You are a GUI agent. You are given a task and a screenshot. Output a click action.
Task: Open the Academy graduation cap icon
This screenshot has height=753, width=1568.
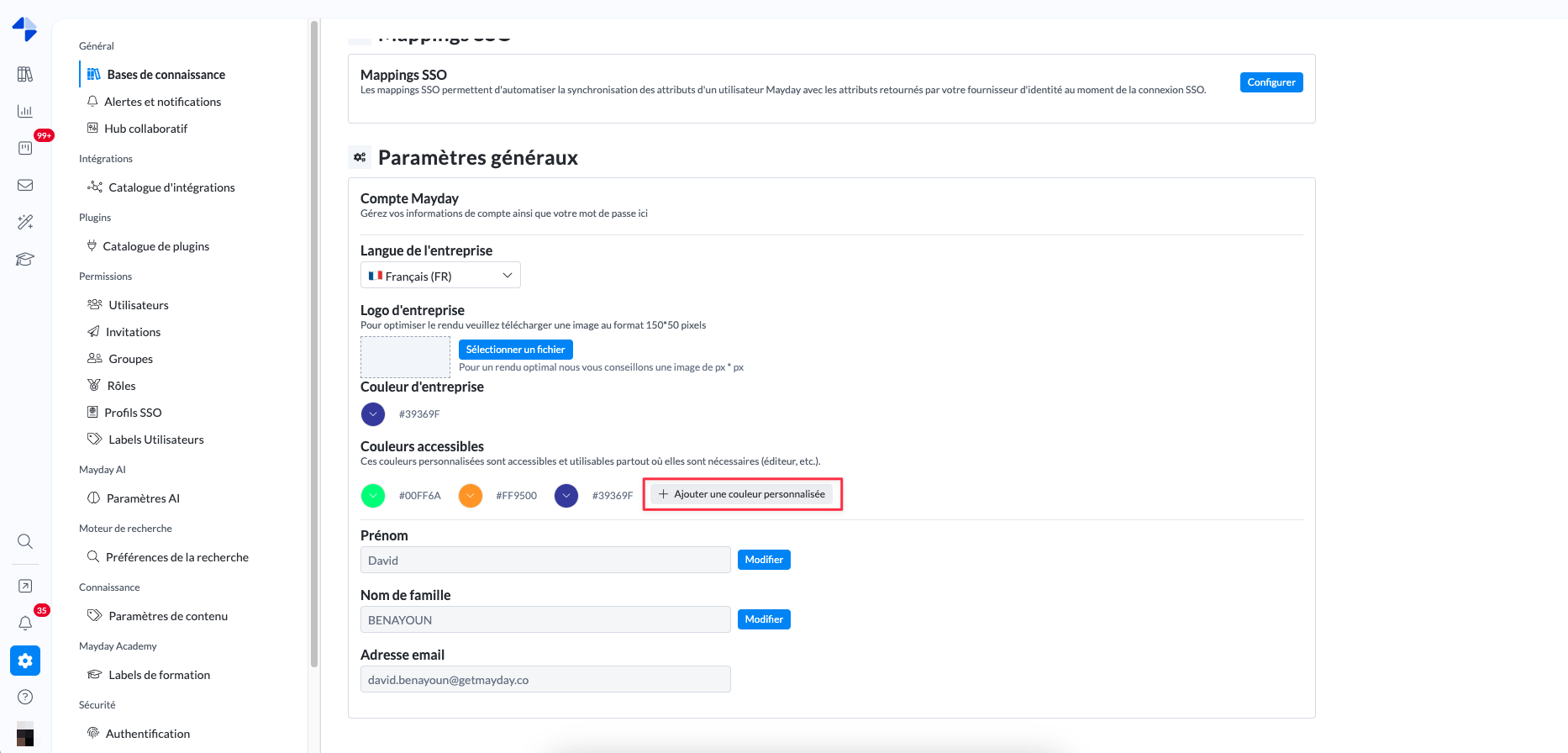(25, 259)
